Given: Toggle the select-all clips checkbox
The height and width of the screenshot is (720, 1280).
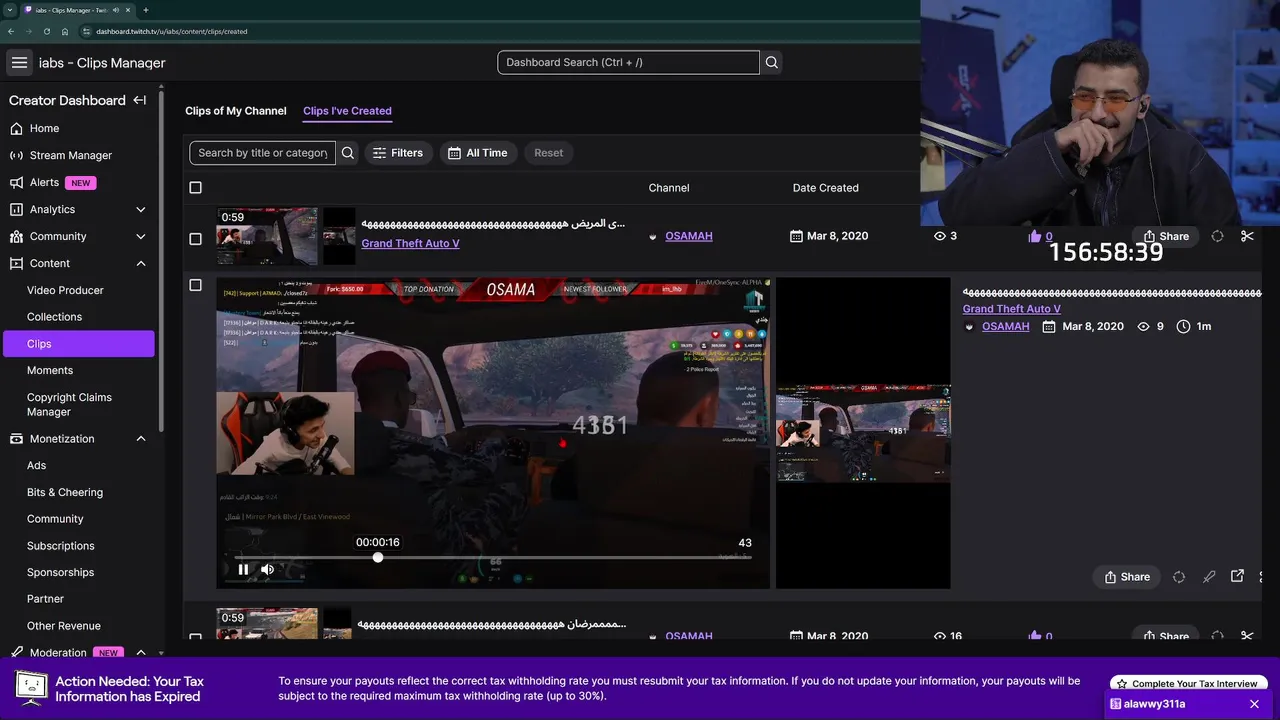Looking at the screenshot, I should (195, 188).
